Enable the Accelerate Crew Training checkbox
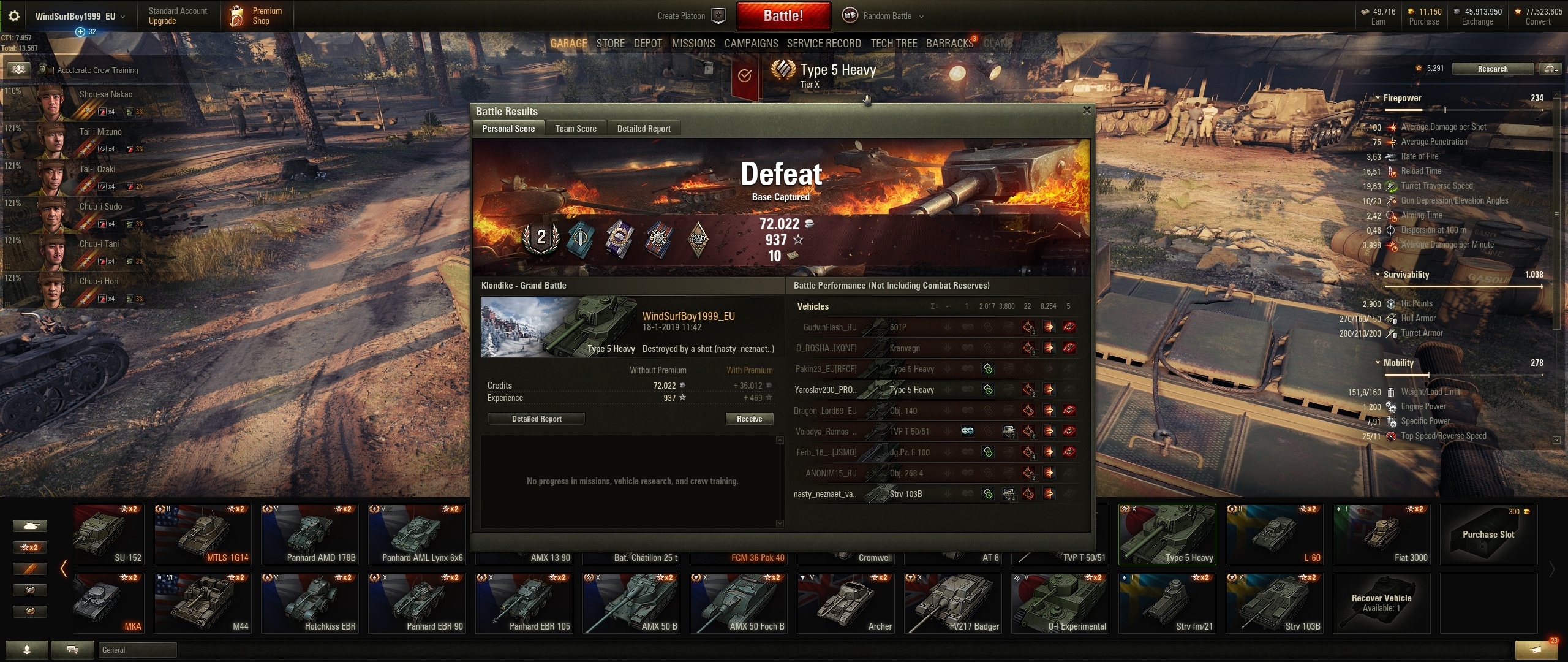 (50, 70)
